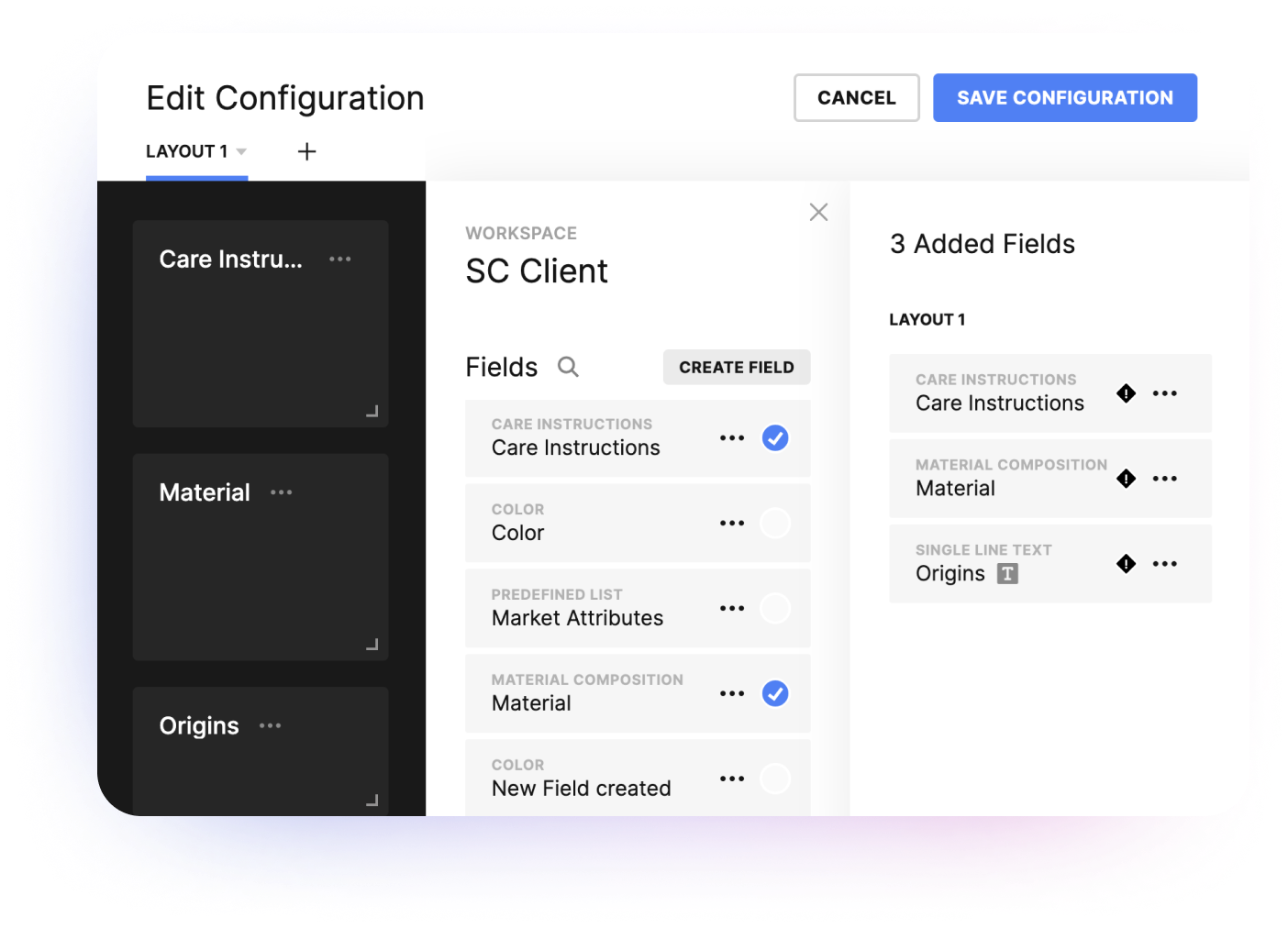
Task: Open the Layout 1 dropdown
Action: 241,151
